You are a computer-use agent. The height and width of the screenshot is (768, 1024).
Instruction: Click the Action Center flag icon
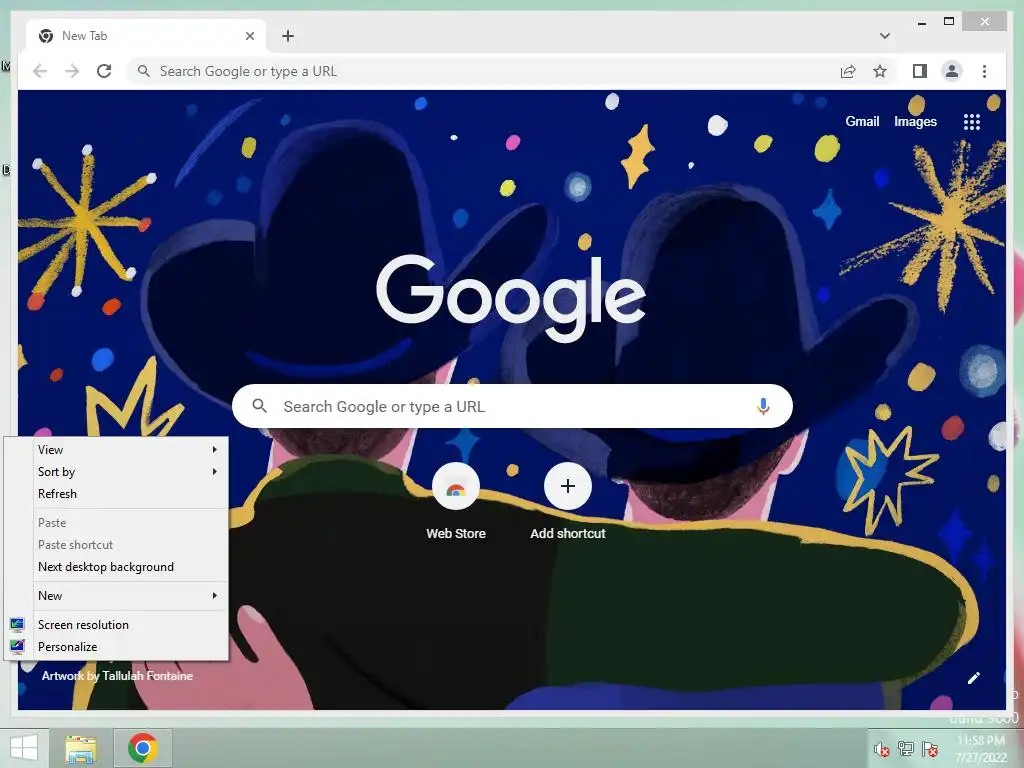[x=930, y=749]
